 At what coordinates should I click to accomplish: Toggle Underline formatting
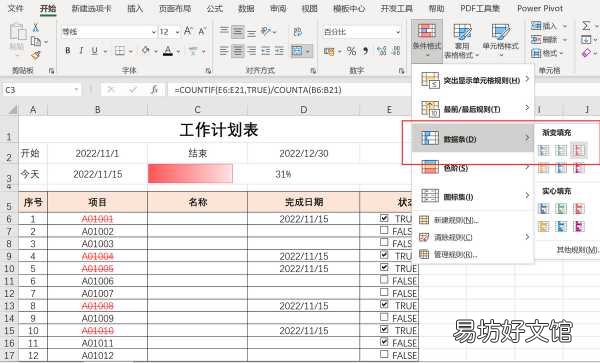95,50
